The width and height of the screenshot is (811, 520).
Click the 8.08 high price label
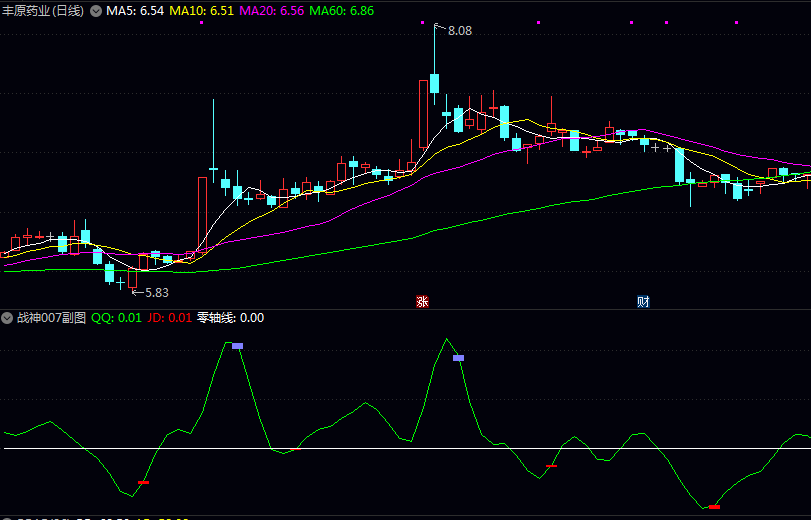pos(459,31)
